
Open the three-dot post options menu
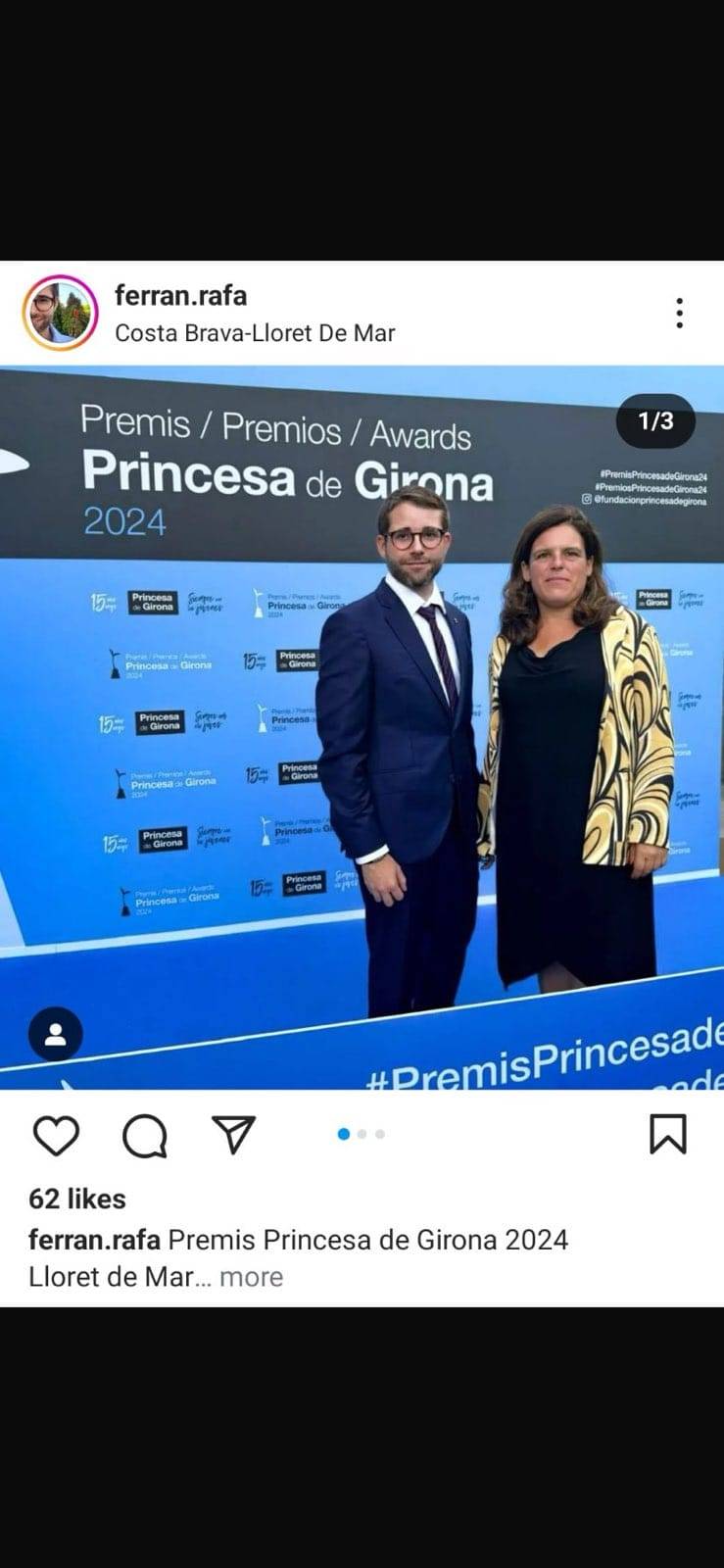tap(679, 313)
